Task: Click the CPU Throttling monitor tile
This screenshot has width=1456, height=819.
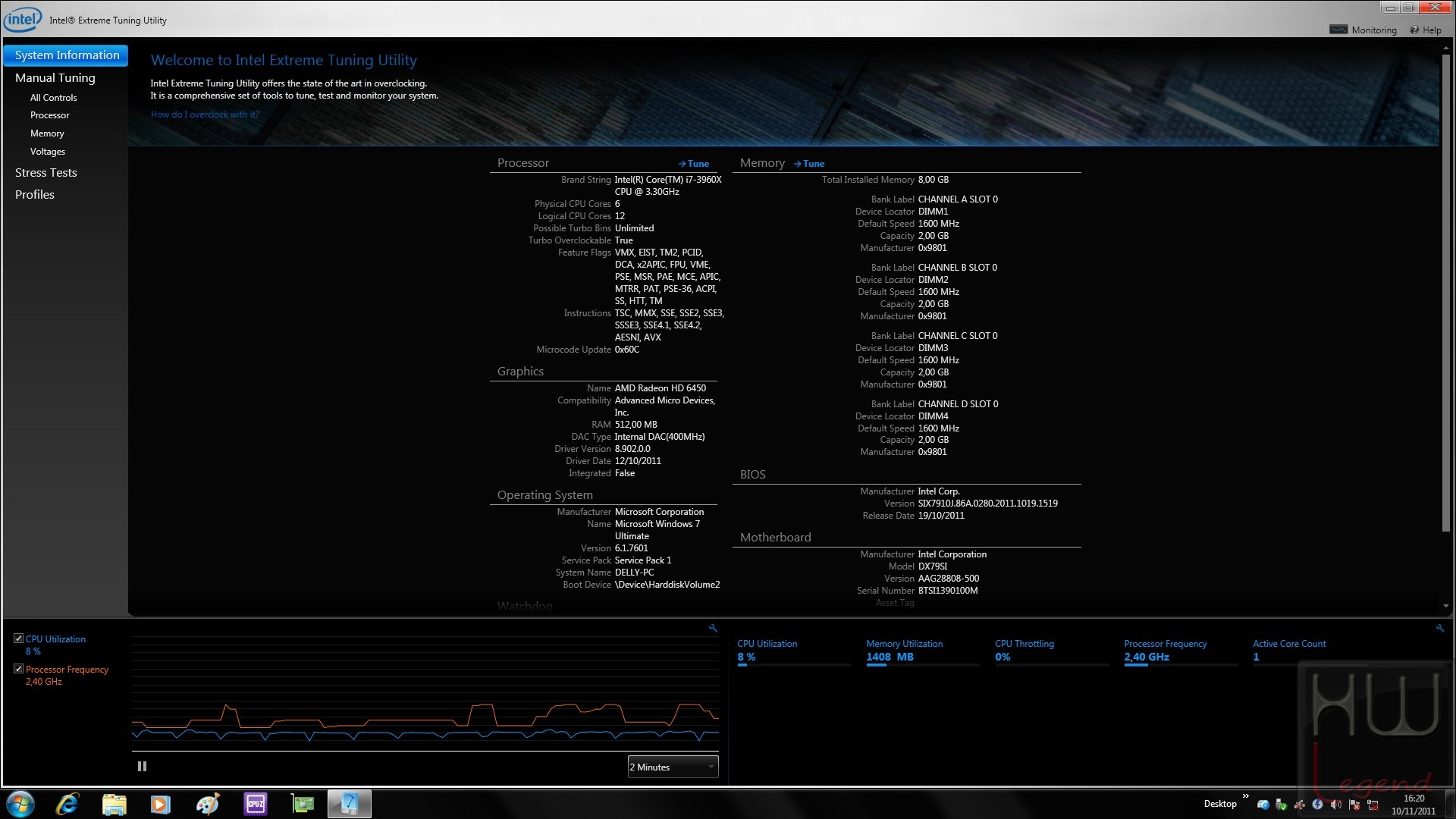Action: (1052, 651)
